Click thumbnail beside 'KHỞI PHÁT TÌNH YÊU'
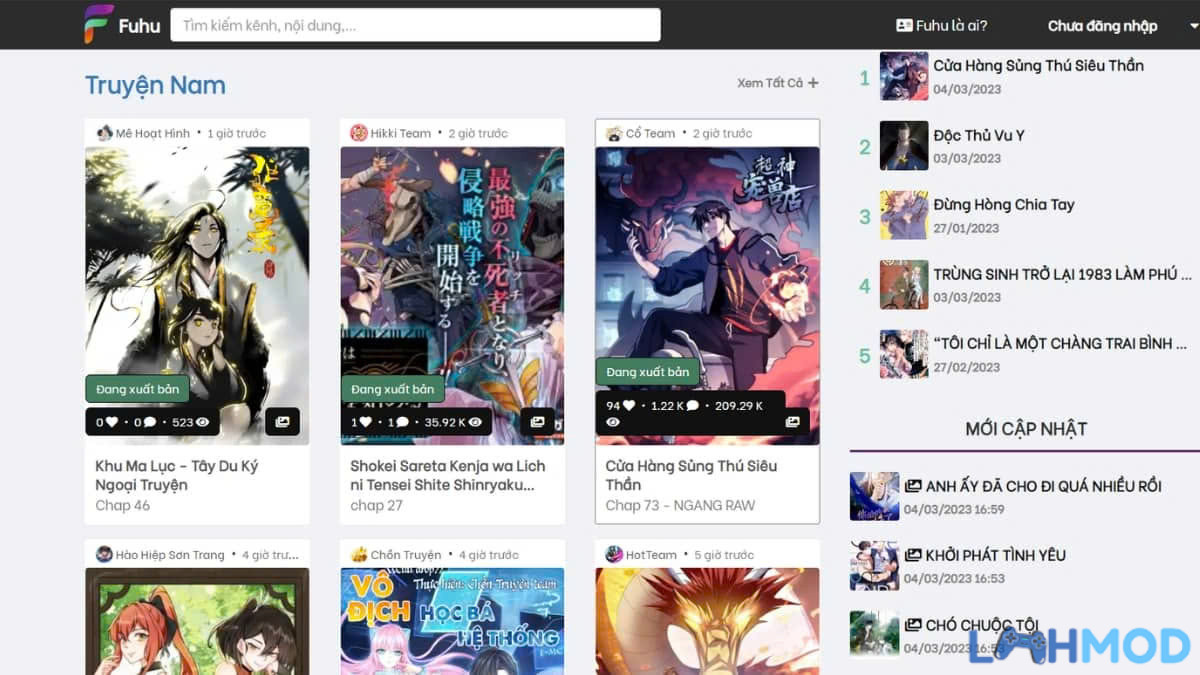Screen dimensions: 1200x675 pyautogui.click(x=874, y=566)
